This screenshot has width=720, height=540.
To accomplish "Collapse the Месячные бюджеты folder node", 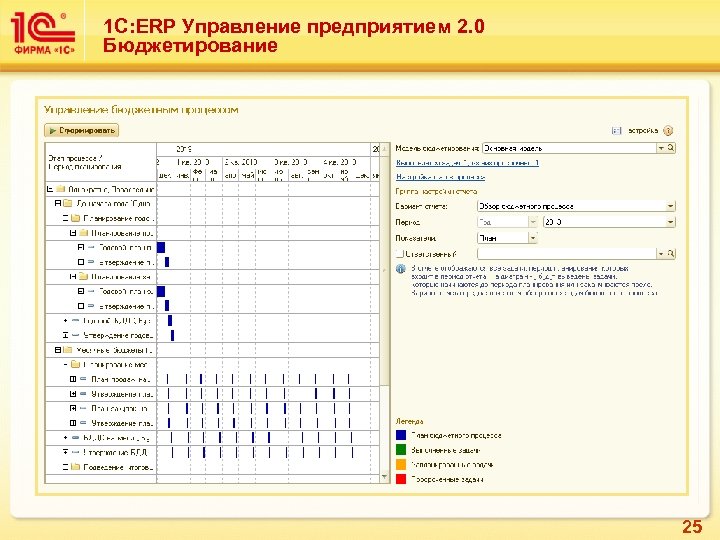I will coord(58,350).
